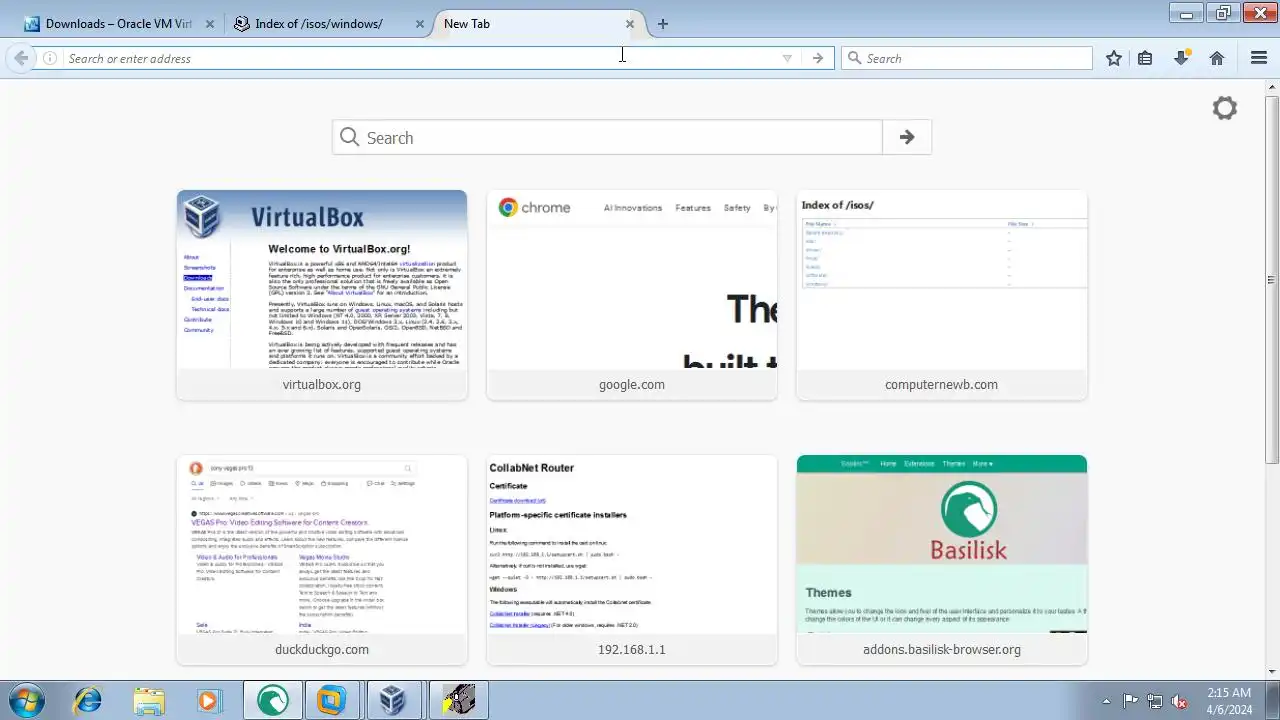This screenshot has height=720, width=1280.
Task: Open the muted volume tray icon
Action: tap(1180, 701)
